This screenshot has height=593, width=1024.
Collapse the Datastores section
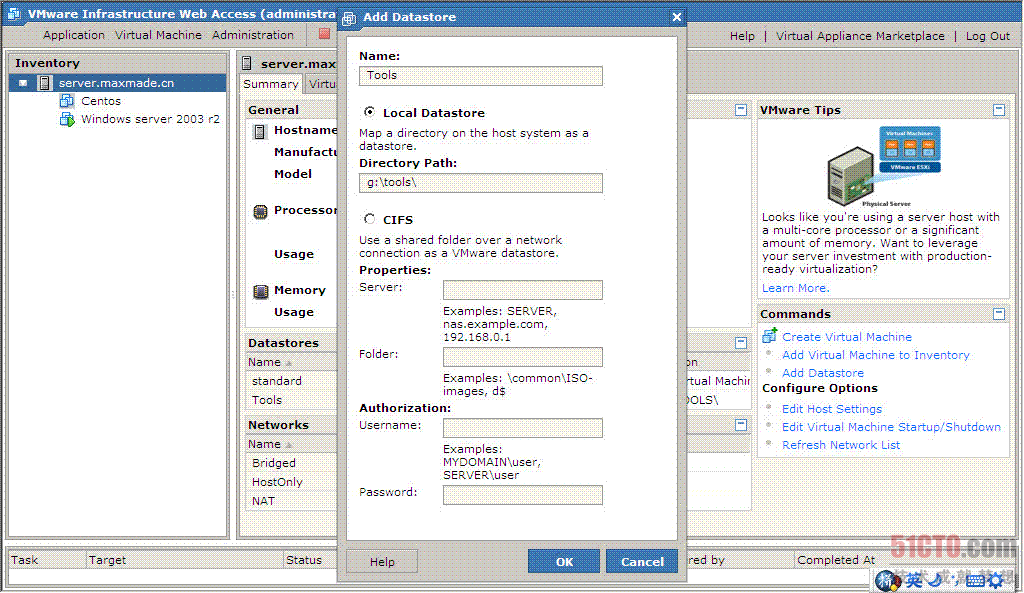point(741,343)
